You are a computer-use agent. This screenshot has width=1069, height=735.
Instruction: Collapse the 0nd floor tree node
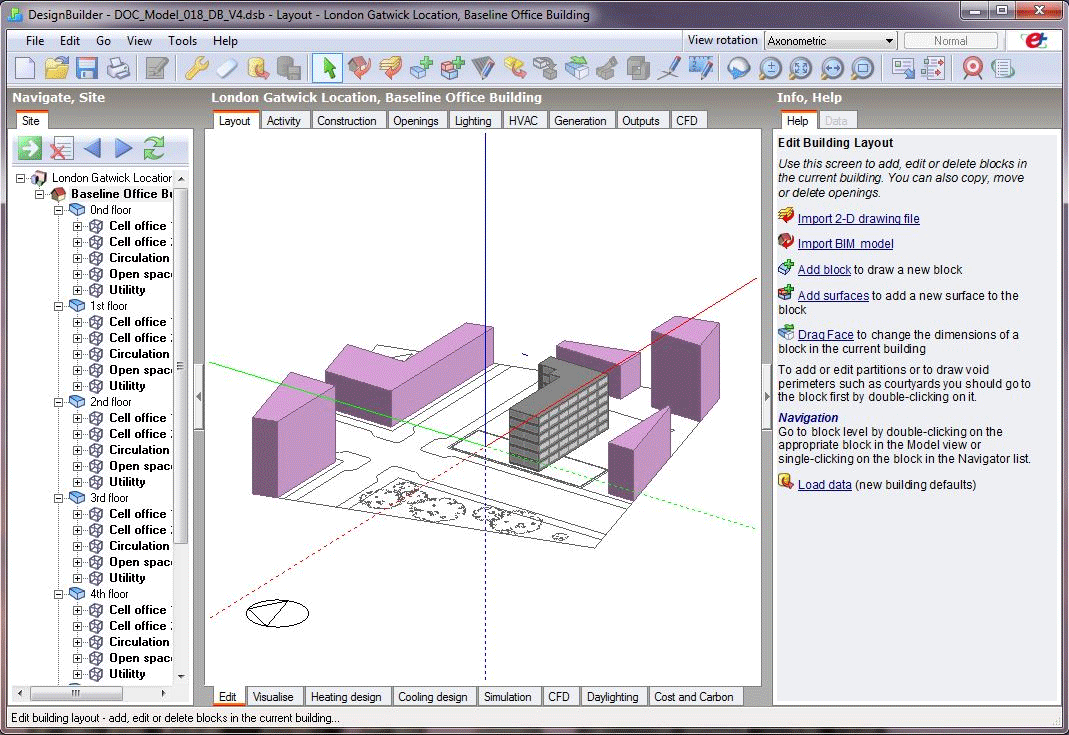[x=59, y=210]
